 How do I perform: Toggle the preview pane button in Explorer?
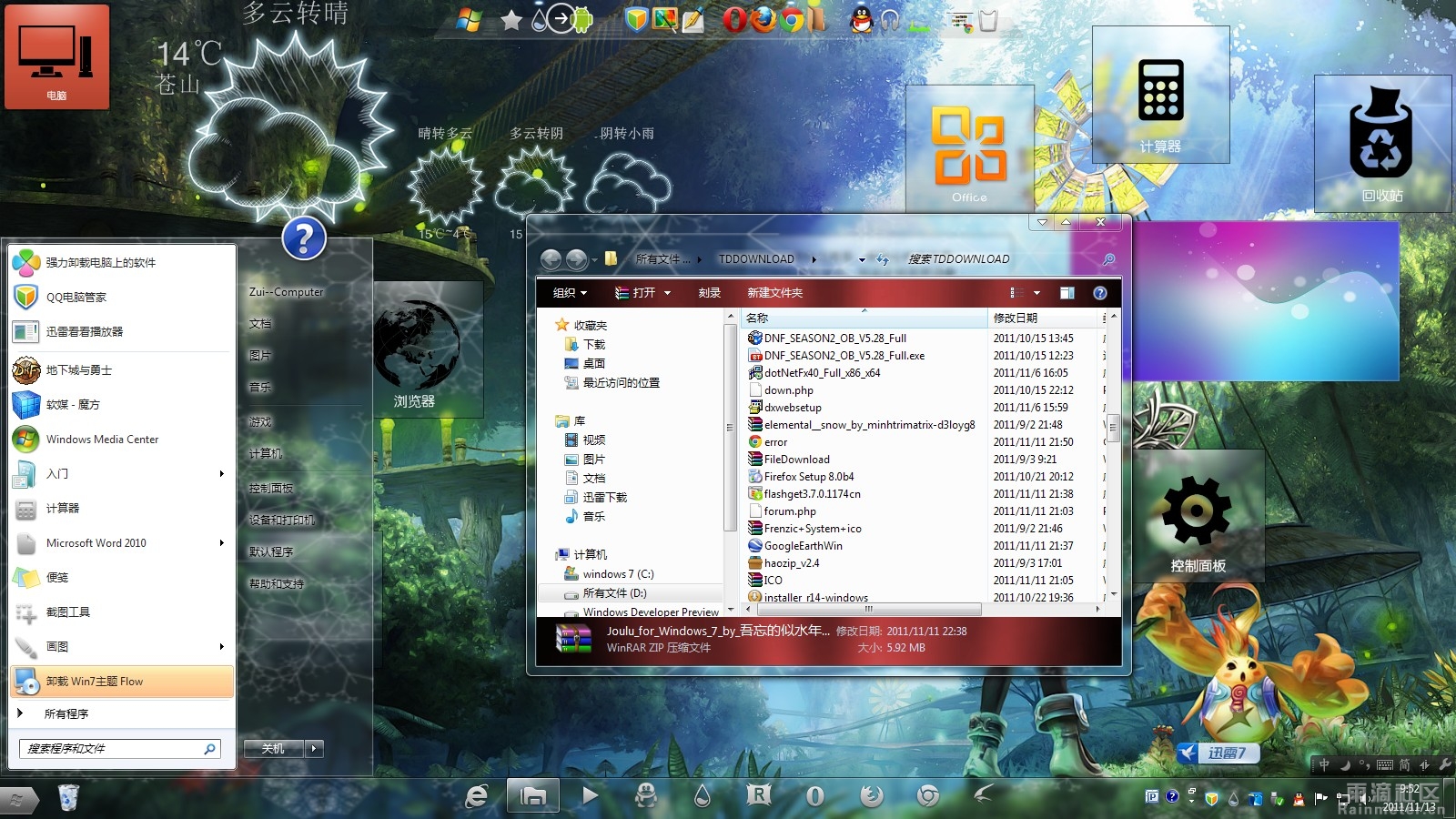[1067, 293]
